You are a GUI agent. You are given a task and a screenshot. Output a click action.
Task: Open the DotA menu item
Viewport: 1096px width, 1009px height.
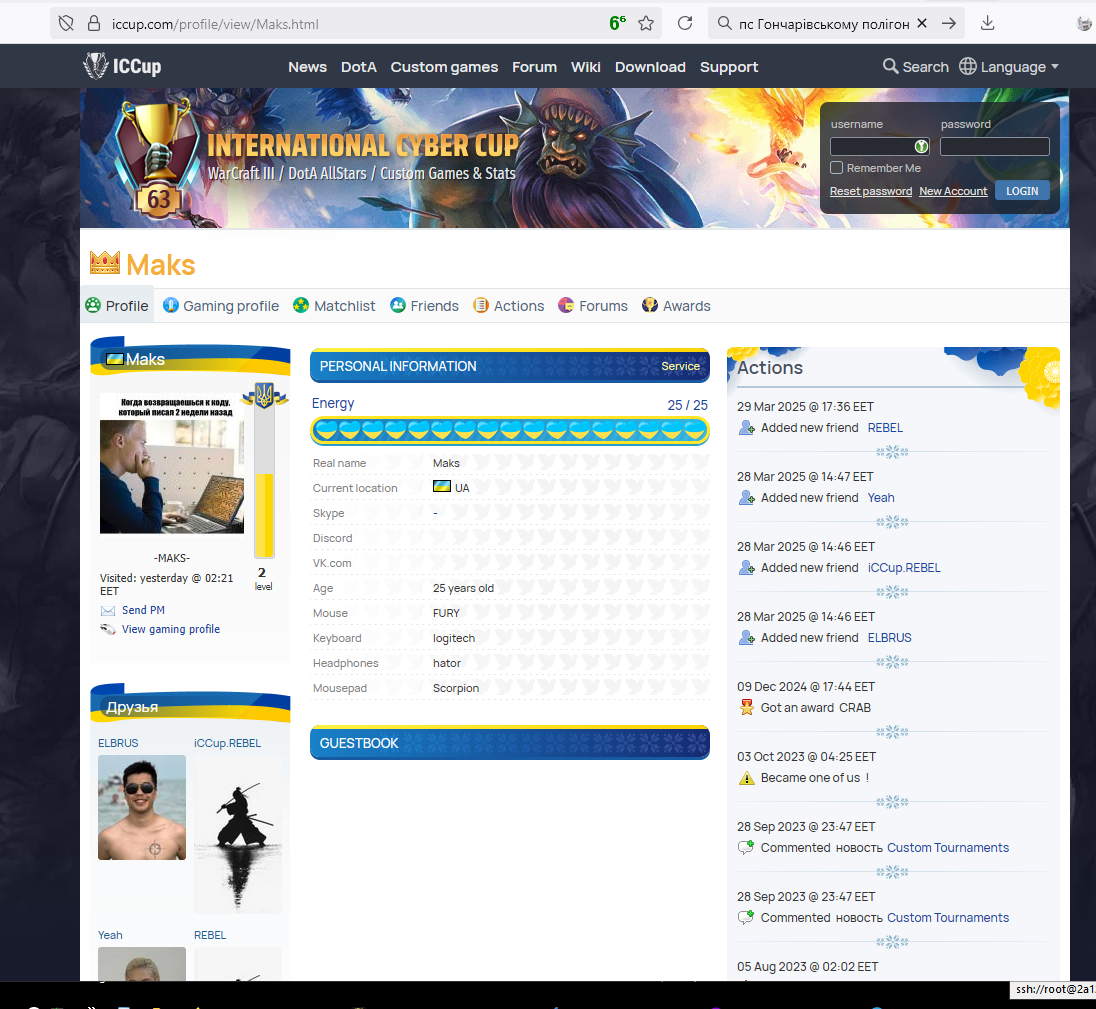click(x=359, y=67)
